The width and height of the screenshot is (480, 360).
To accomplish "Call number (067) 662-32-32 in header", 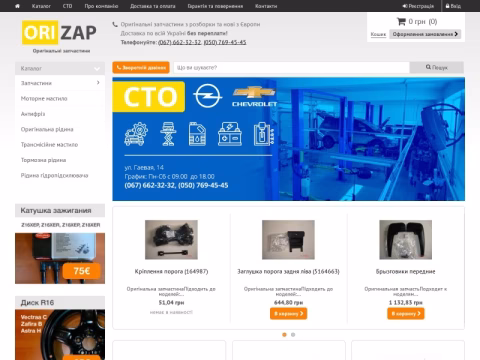I will [x=180, y=42].
